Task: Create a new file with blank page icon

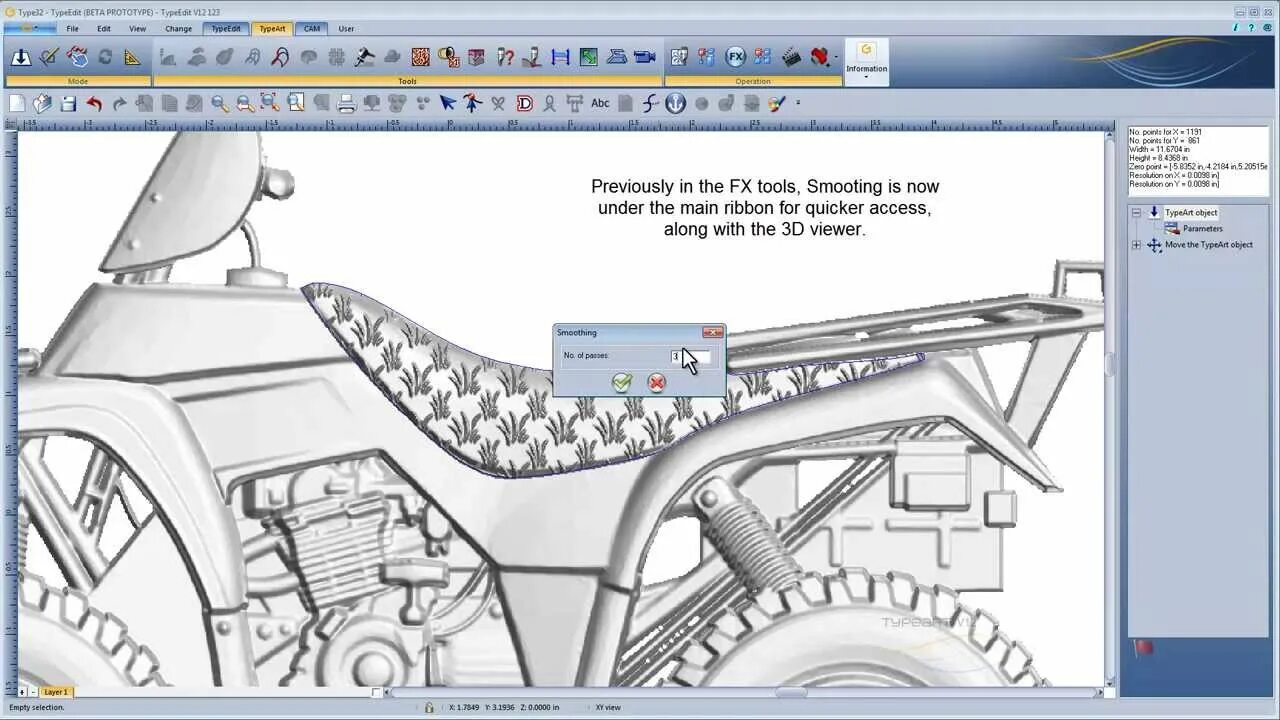Action: click(17, 103)
